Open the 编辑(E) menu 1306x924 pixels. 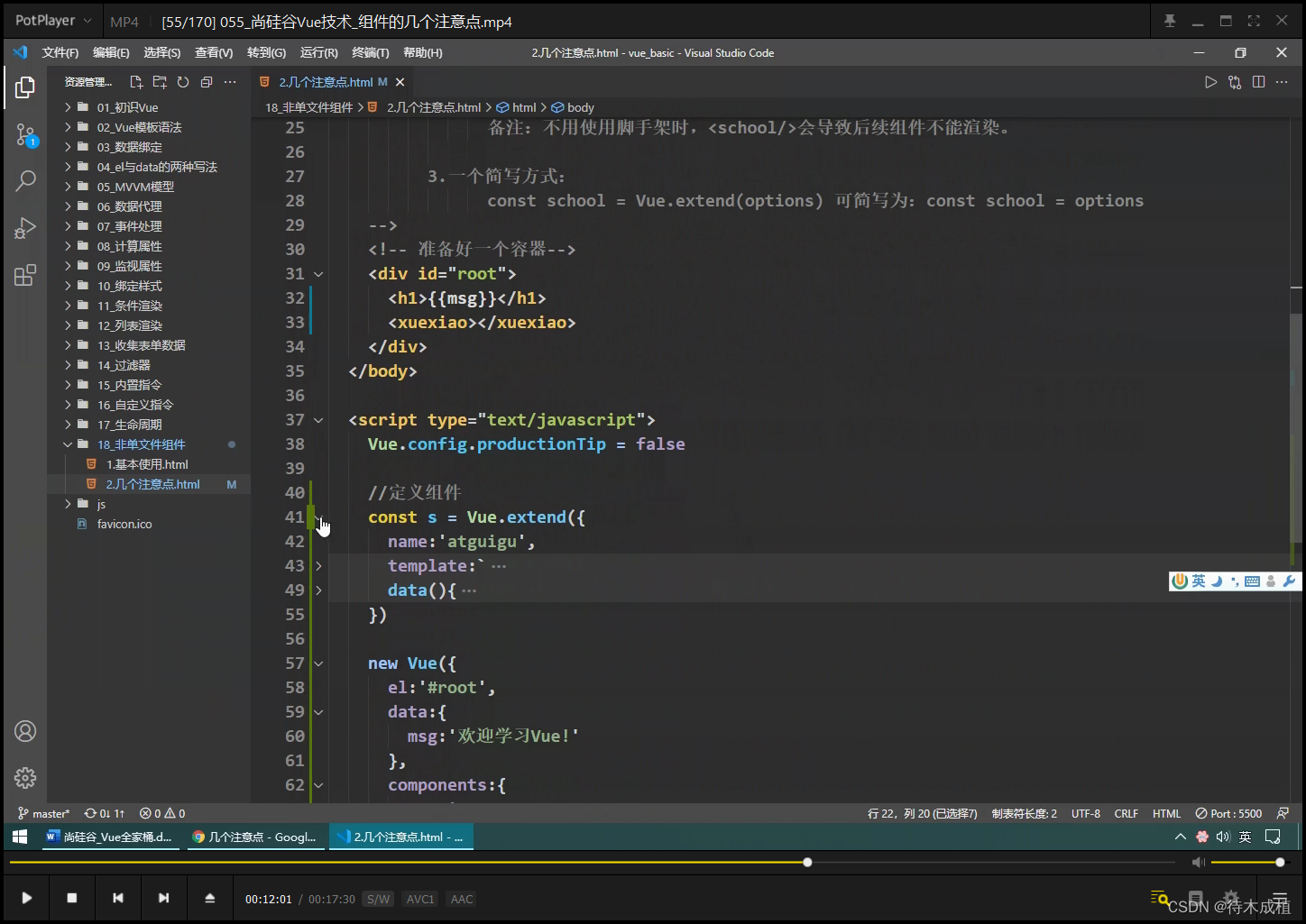click(111, 53)
